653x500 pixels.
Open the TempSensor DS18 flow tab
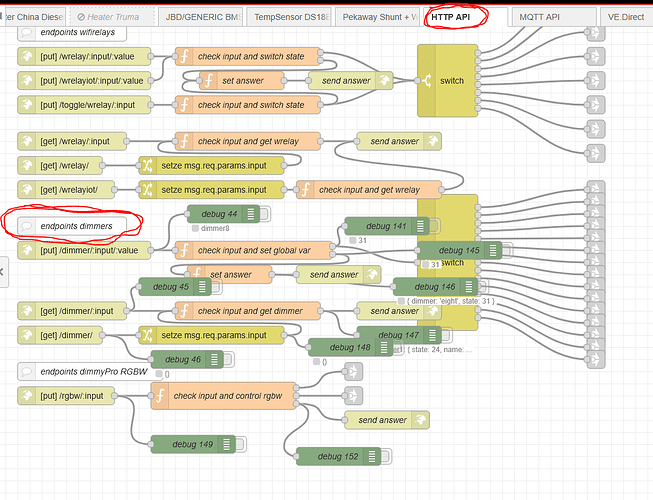pyautogui.click(x=288, y=17)
